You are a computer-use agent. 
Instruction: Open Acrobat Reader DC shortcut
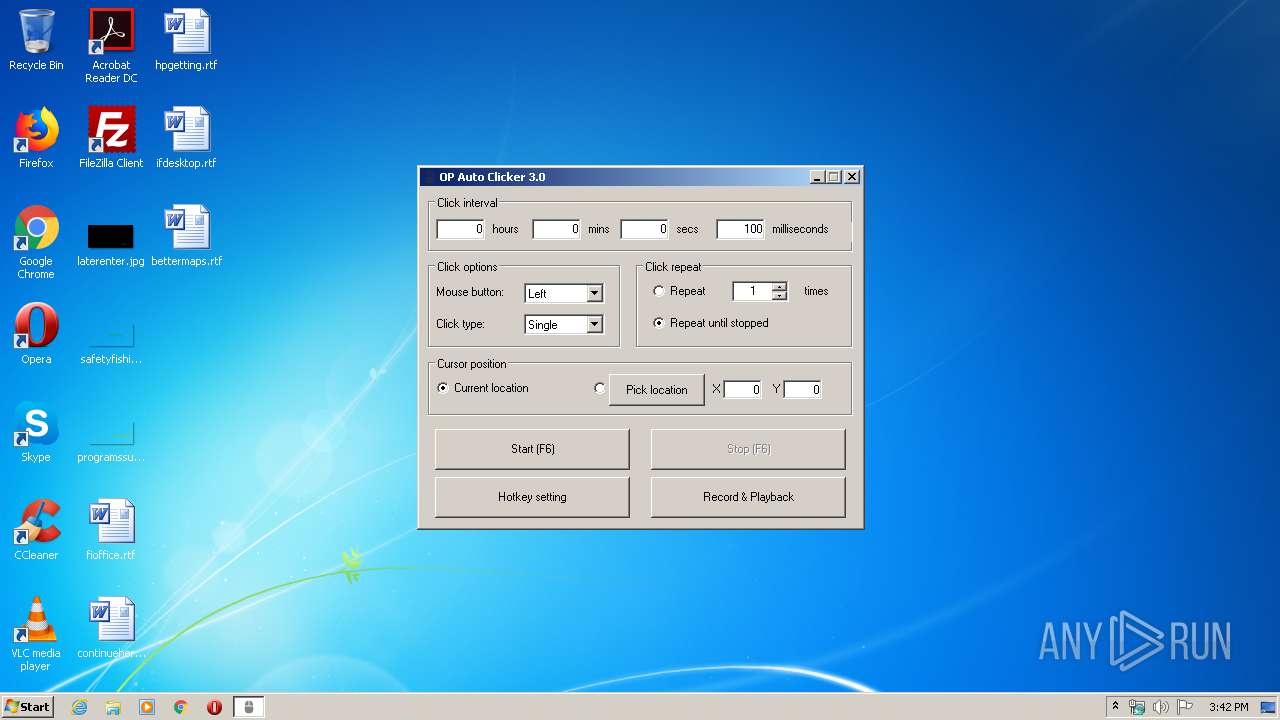coord(110,46)
